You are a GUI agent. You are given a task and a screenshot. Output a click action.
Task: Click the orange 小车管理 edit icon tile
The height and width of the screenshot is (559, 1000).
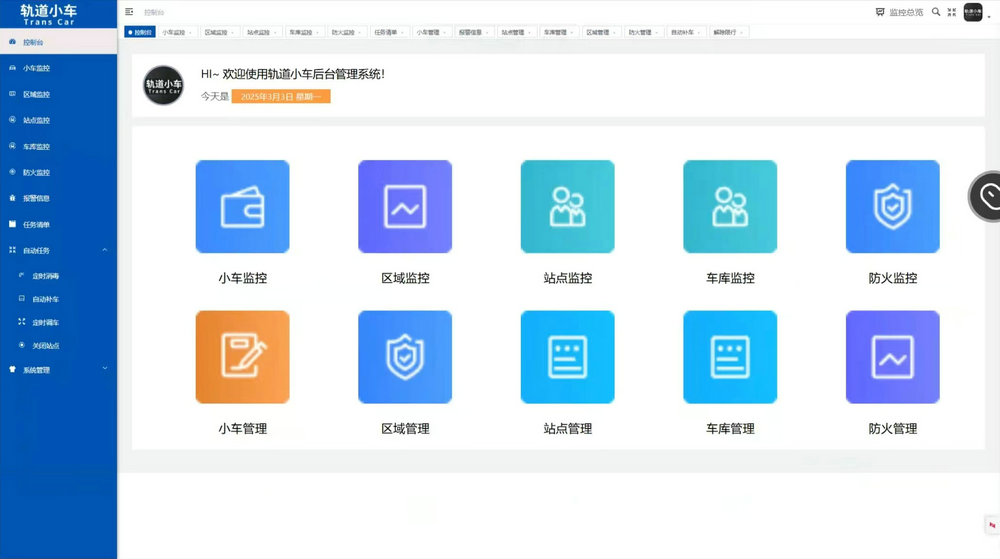click(242, 357)
